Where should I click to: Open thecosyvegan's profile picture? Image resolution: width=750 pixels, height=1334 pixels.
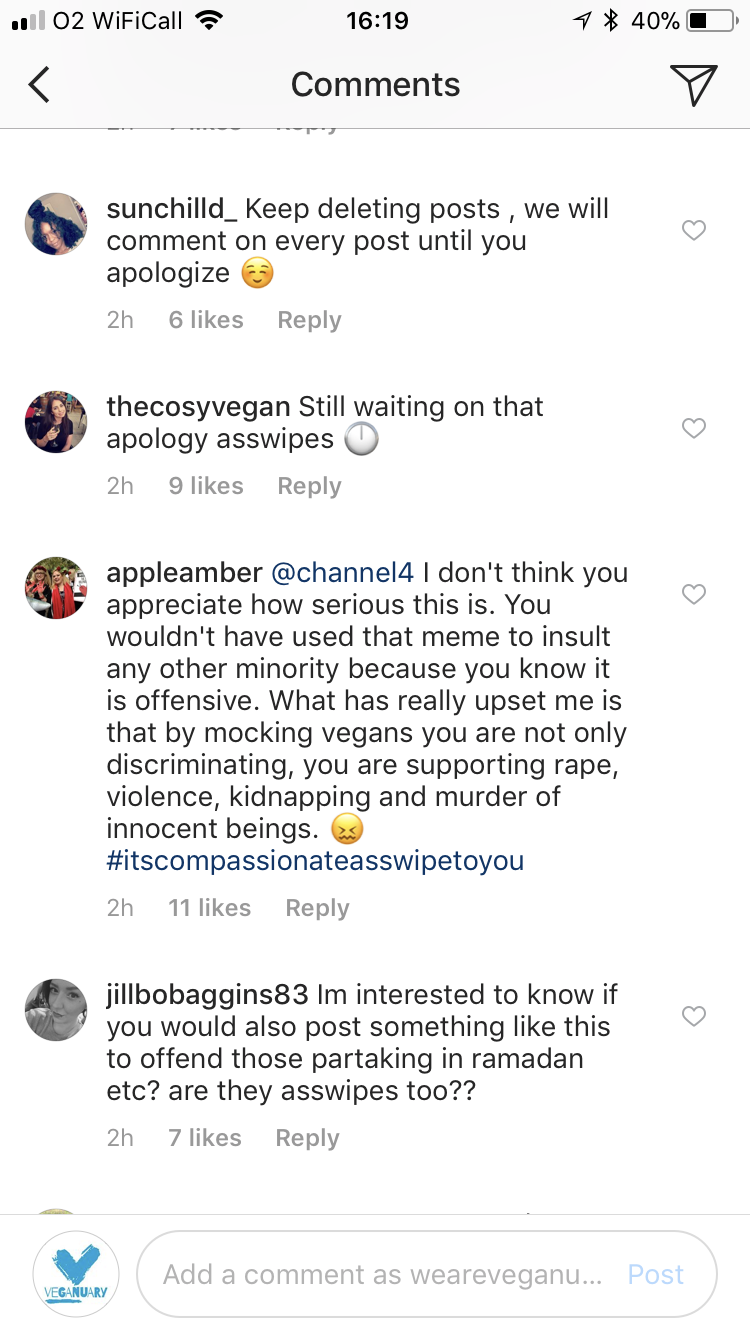[55, 421]
